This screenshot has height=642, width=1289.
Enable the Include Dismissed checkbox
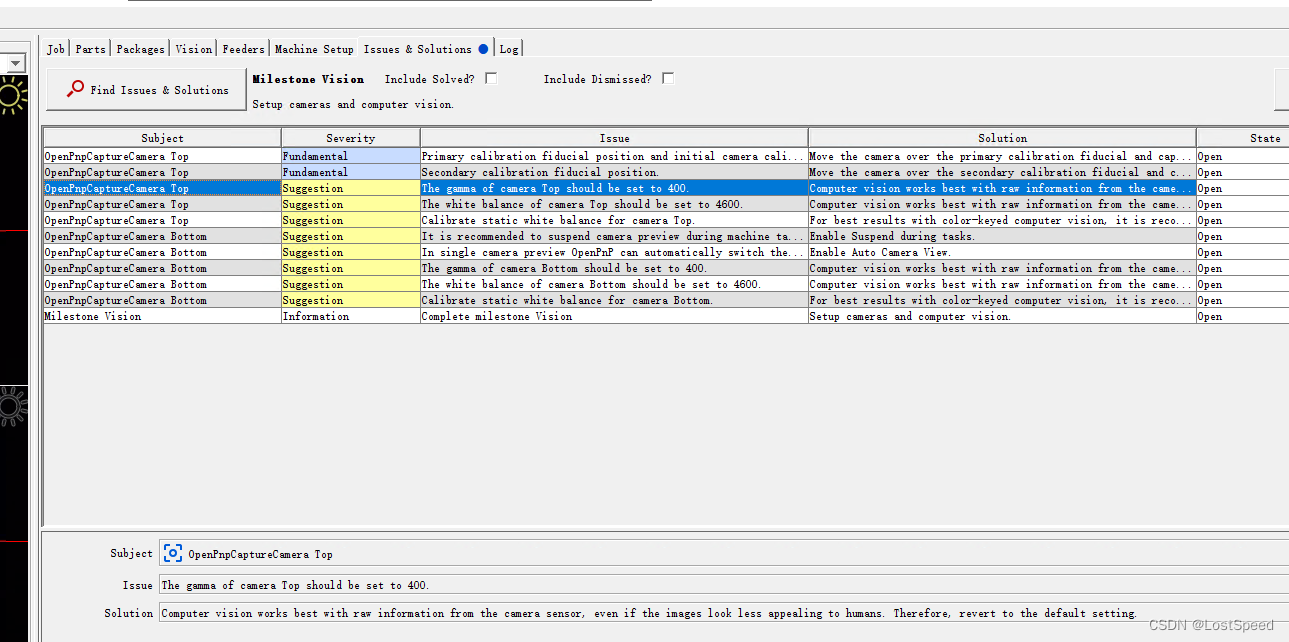click(x=667, y=78)
